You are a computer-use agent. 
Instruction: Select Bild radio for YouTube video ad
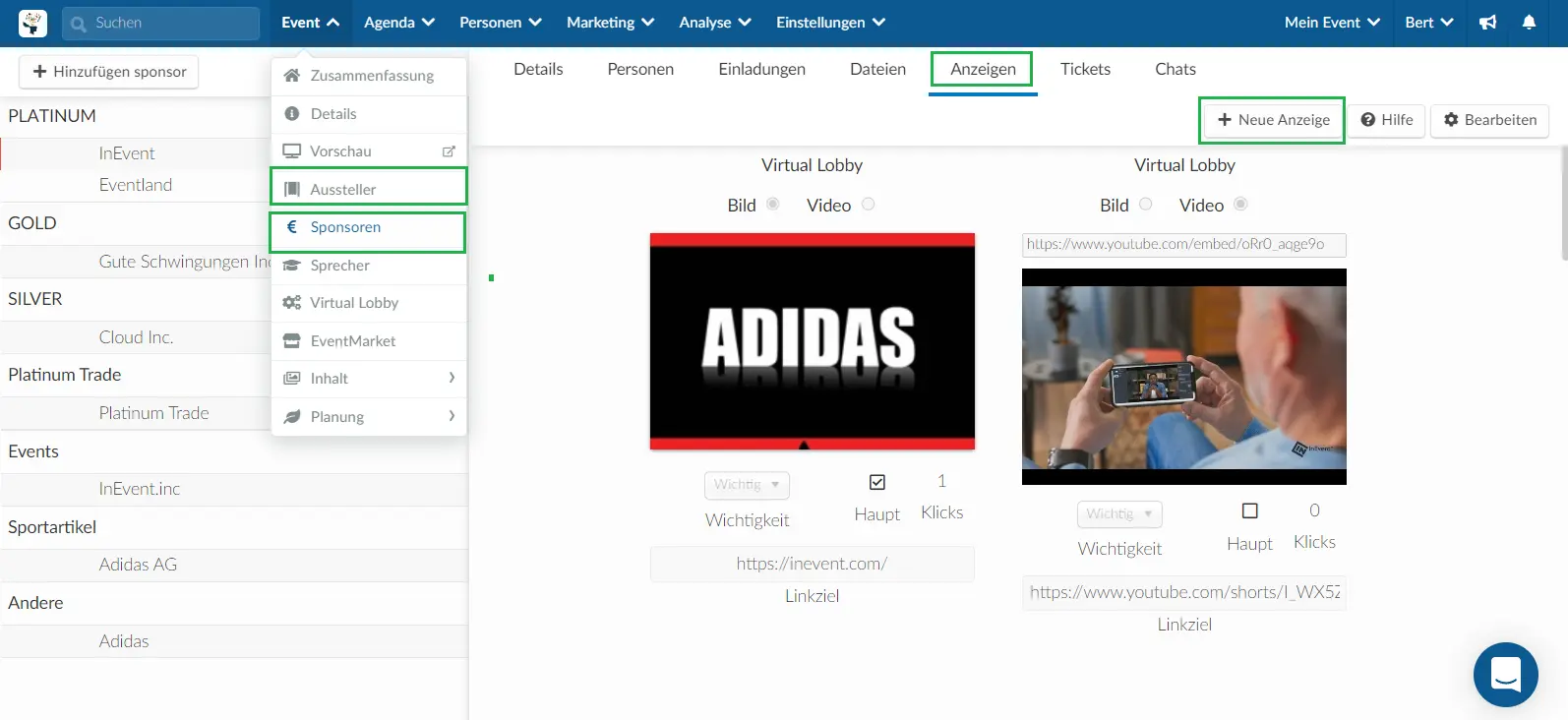pos(1146,205)
